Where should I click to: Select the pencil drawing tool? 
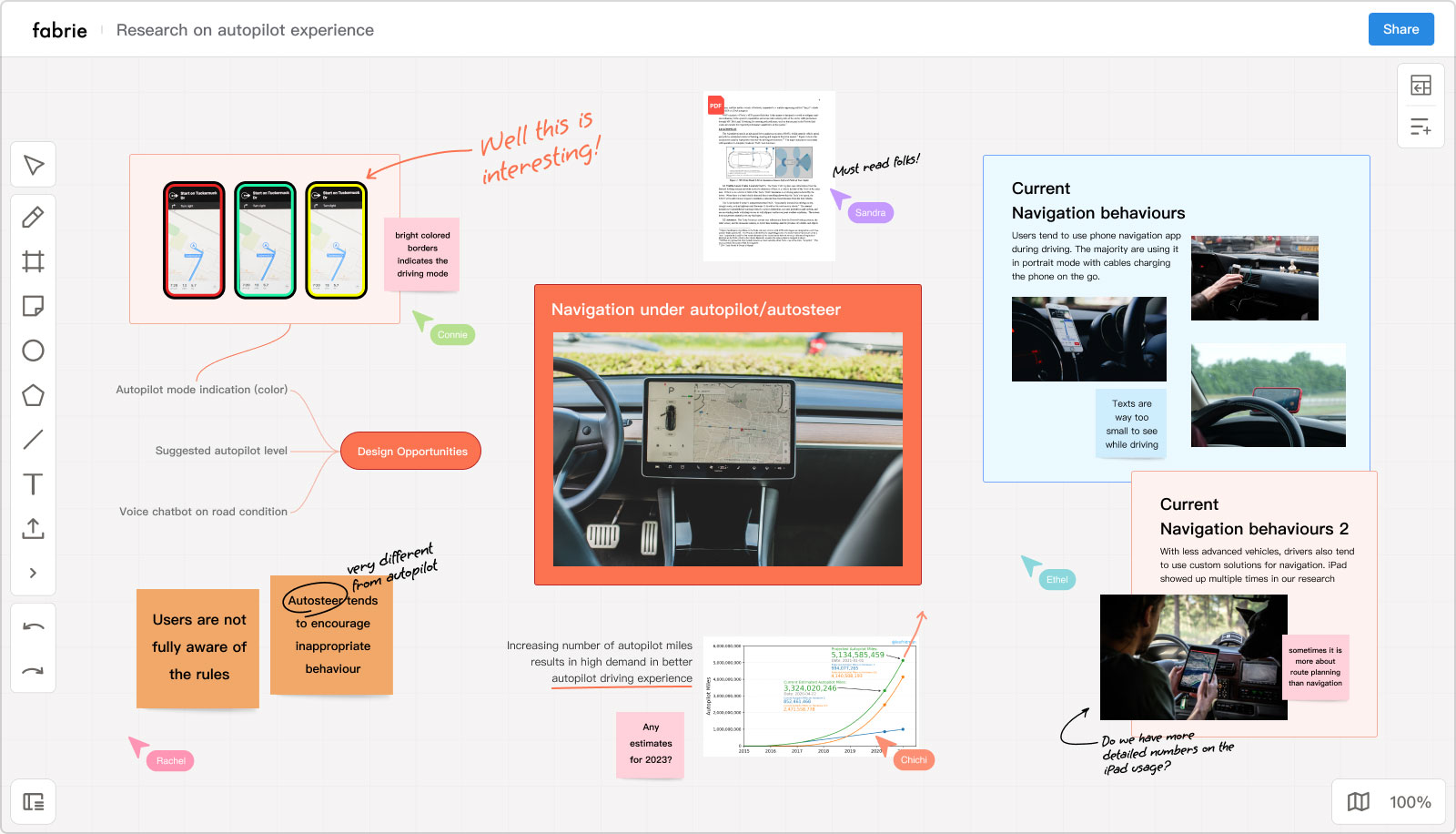(34, 217)
